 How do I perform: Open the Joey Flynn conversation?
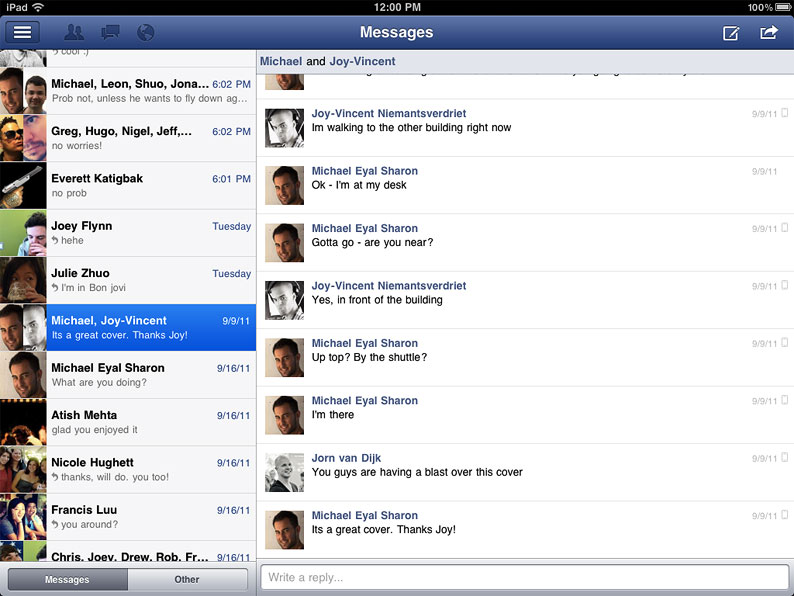(150, 233)
